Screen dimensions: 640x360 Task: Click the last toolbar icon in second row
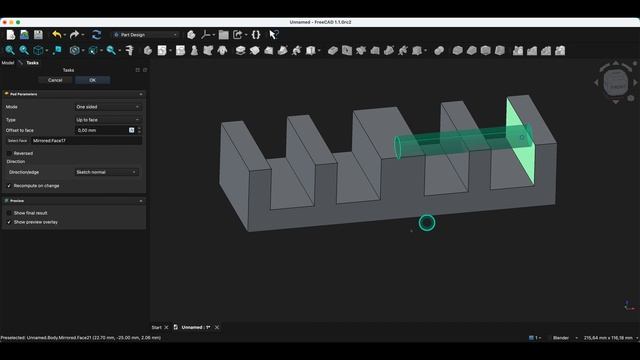tap(560, 50)
